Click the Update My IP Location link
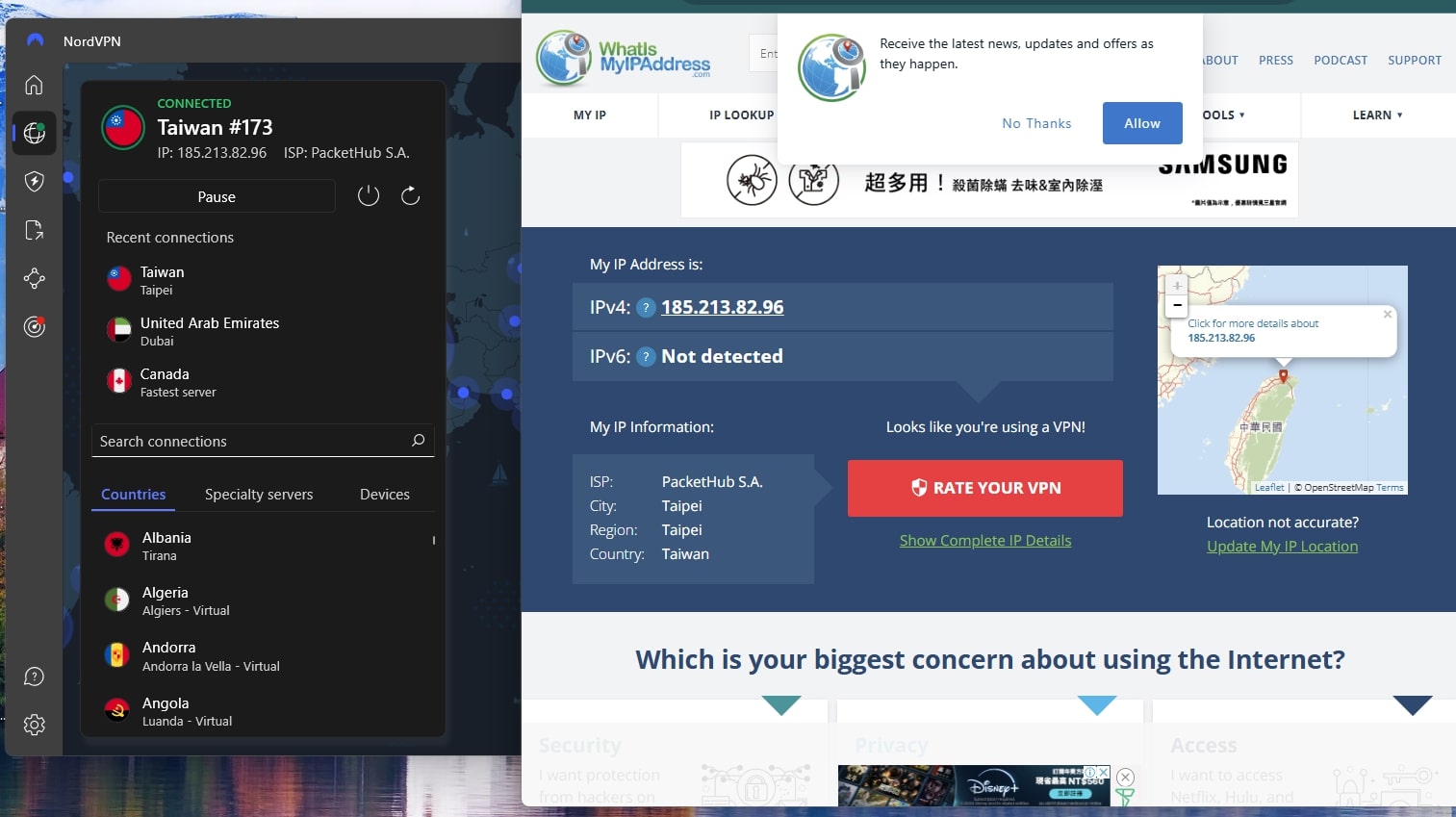This screenshot has width=1456, height=817. click(1282, 546)
